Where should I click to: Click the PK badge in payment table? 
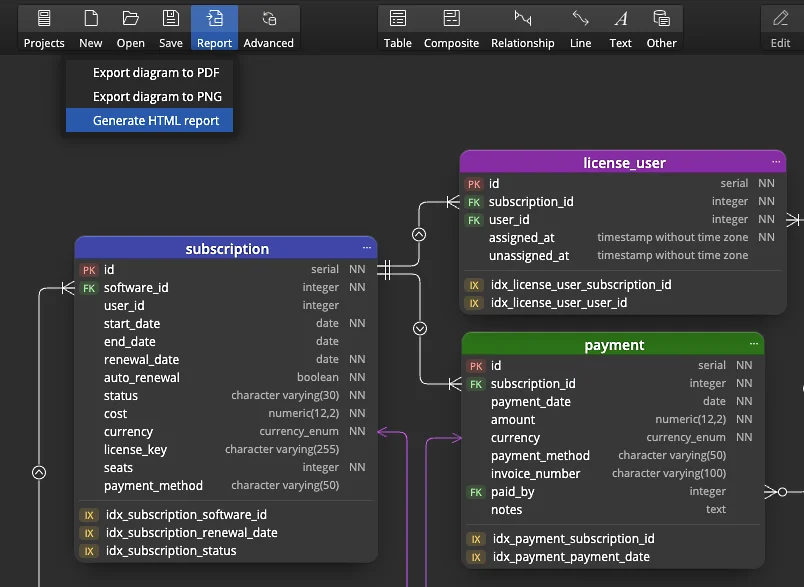[476, 366]
